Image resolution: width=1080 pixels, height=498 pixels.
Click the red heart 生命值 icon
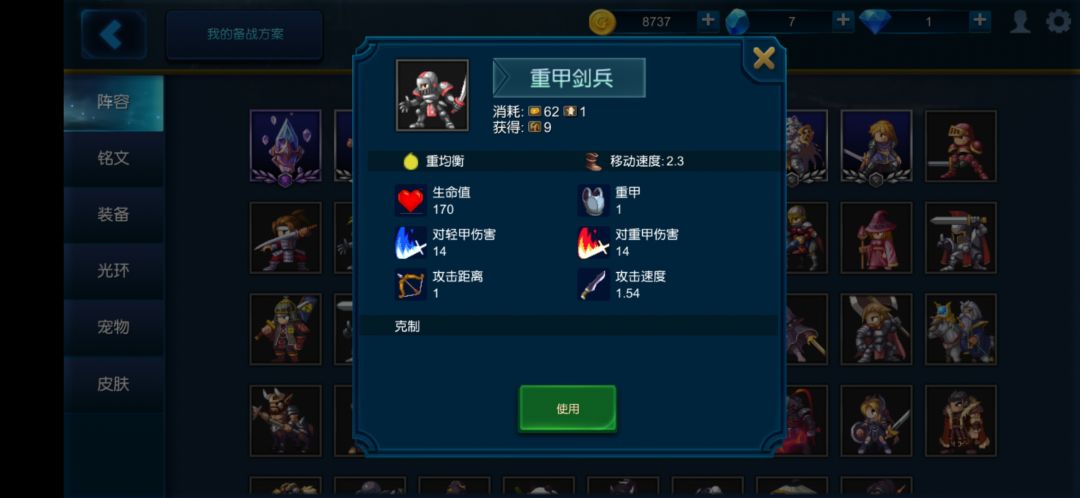click(x=411, y=200)
